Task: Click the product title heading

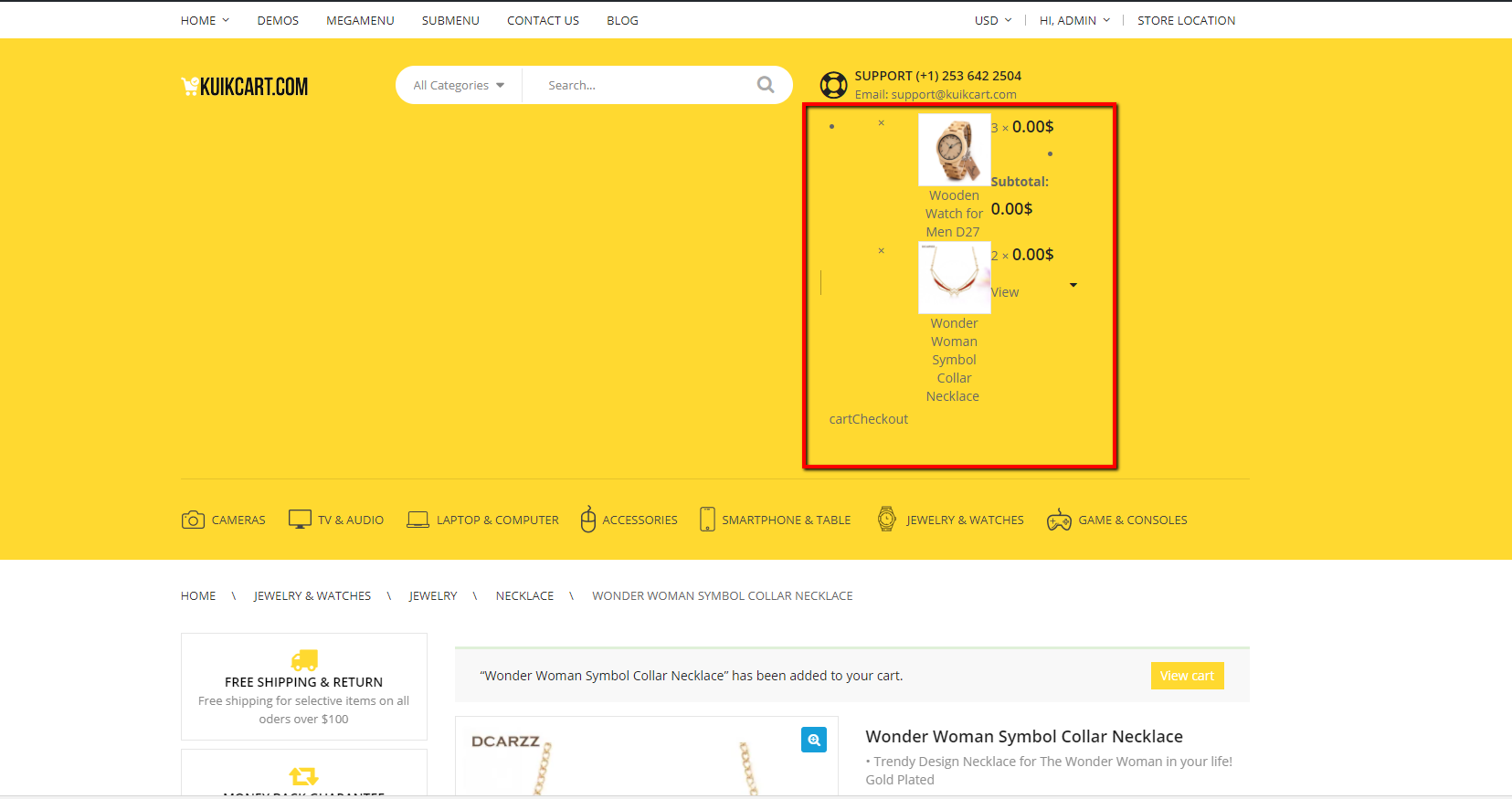Action: tap(1024, 736)
